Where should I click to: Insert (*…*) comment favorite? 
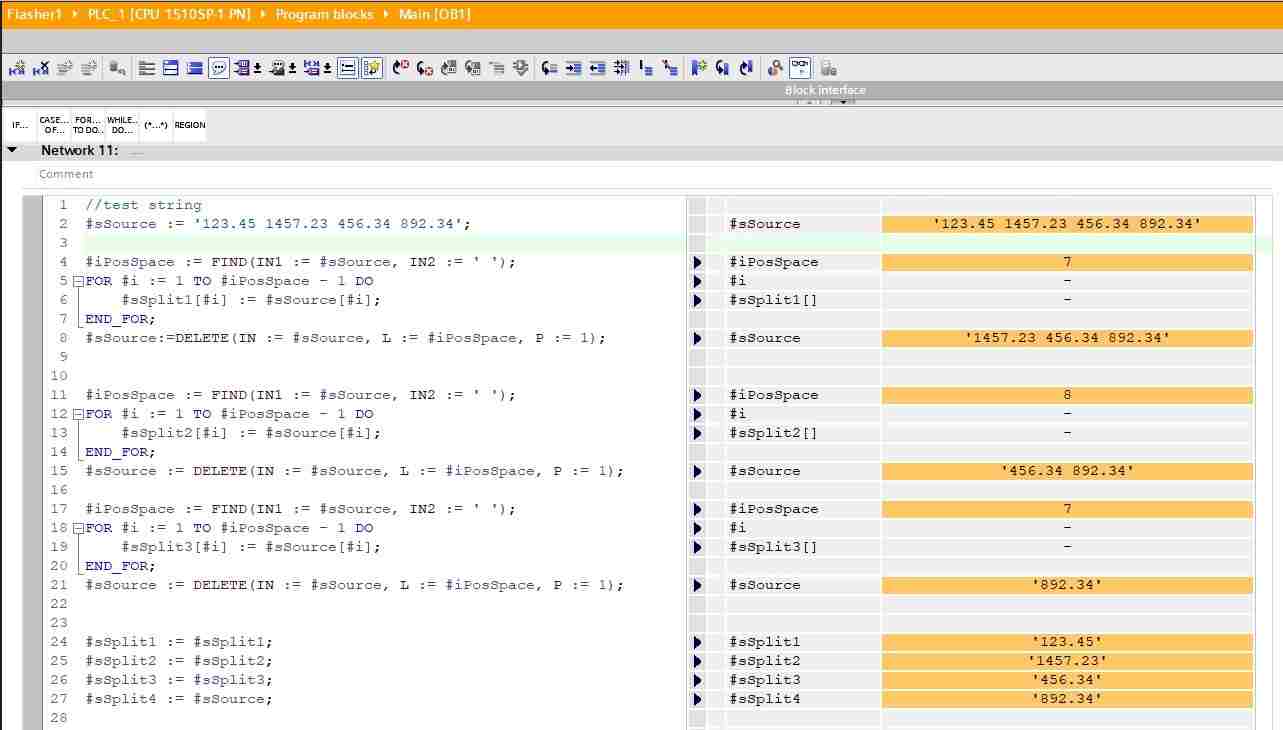coord(156,125)
